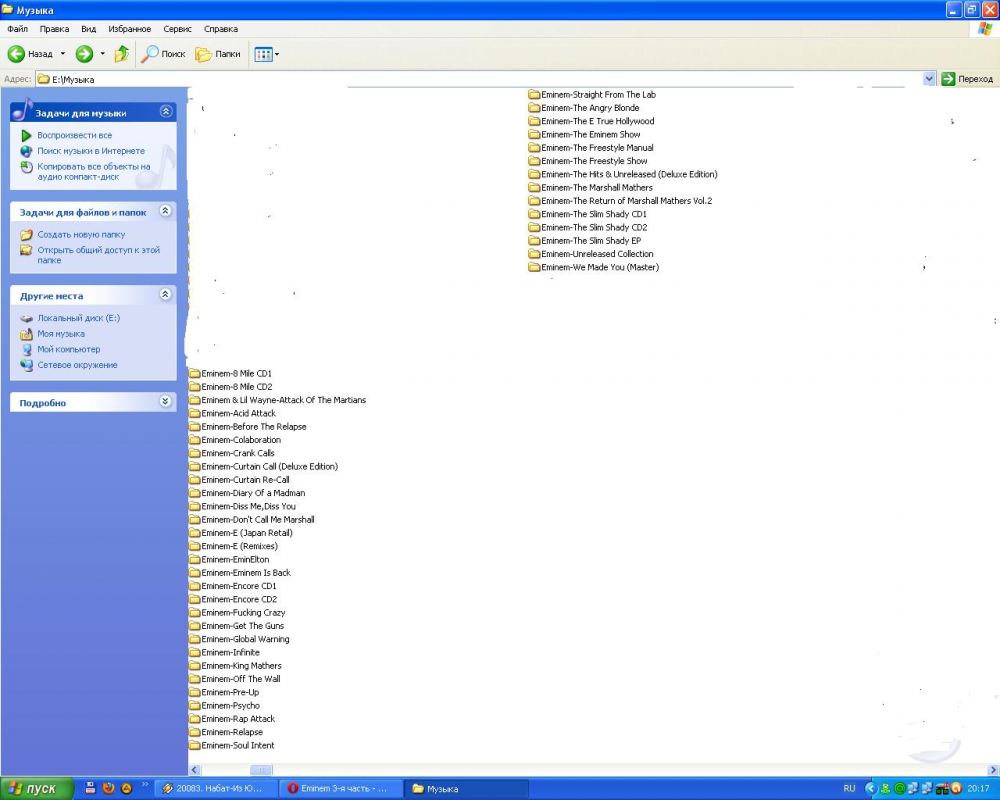Select Eminem-Soul Intent folder icon
The height and width of the screenshot is (800, 1000).
pyautogui.click(x=195, y=745)
